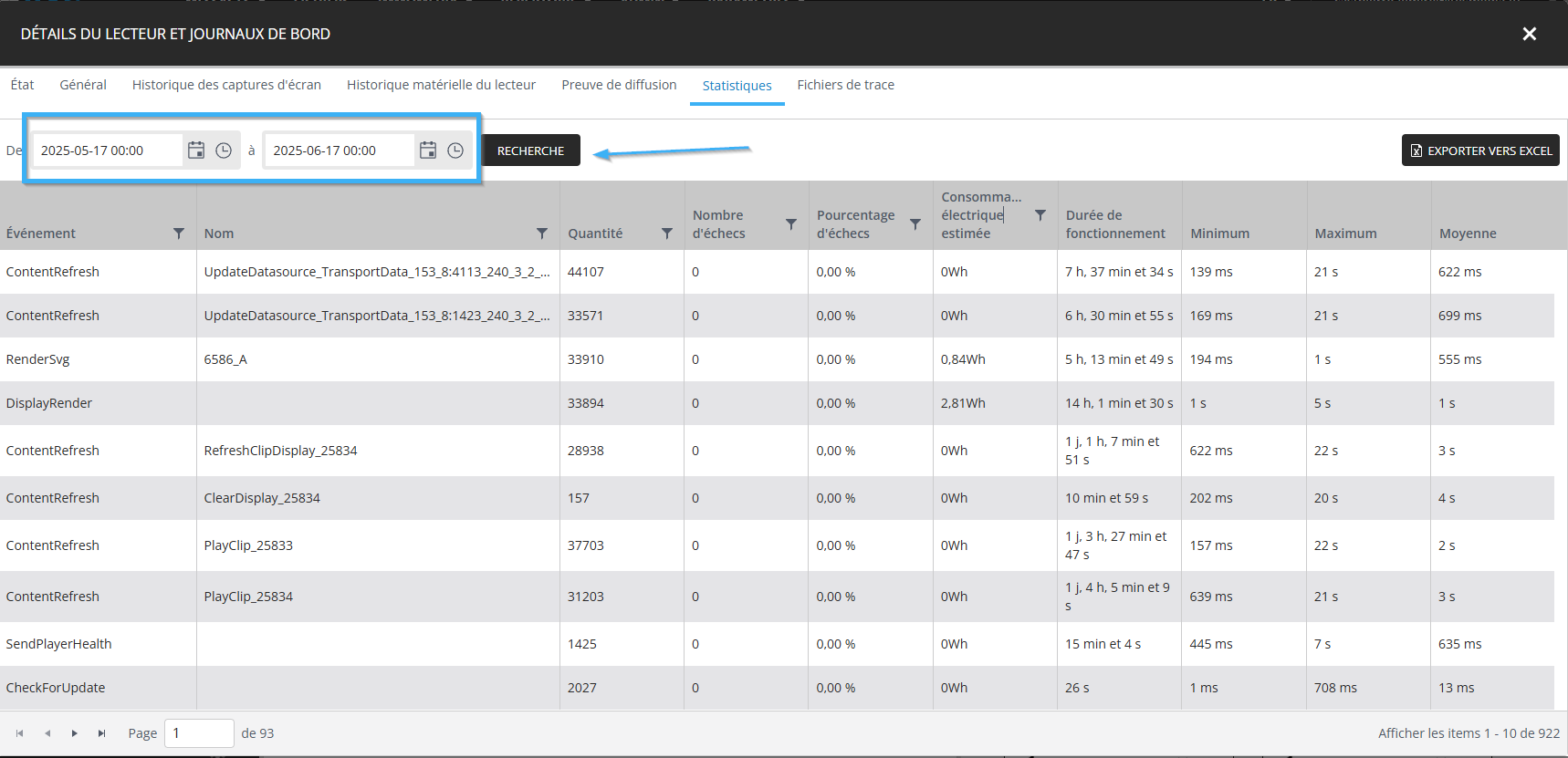The image size is (1568, 758).
Task: Select the Statistiques tab
Action: [x=737, y=86]
